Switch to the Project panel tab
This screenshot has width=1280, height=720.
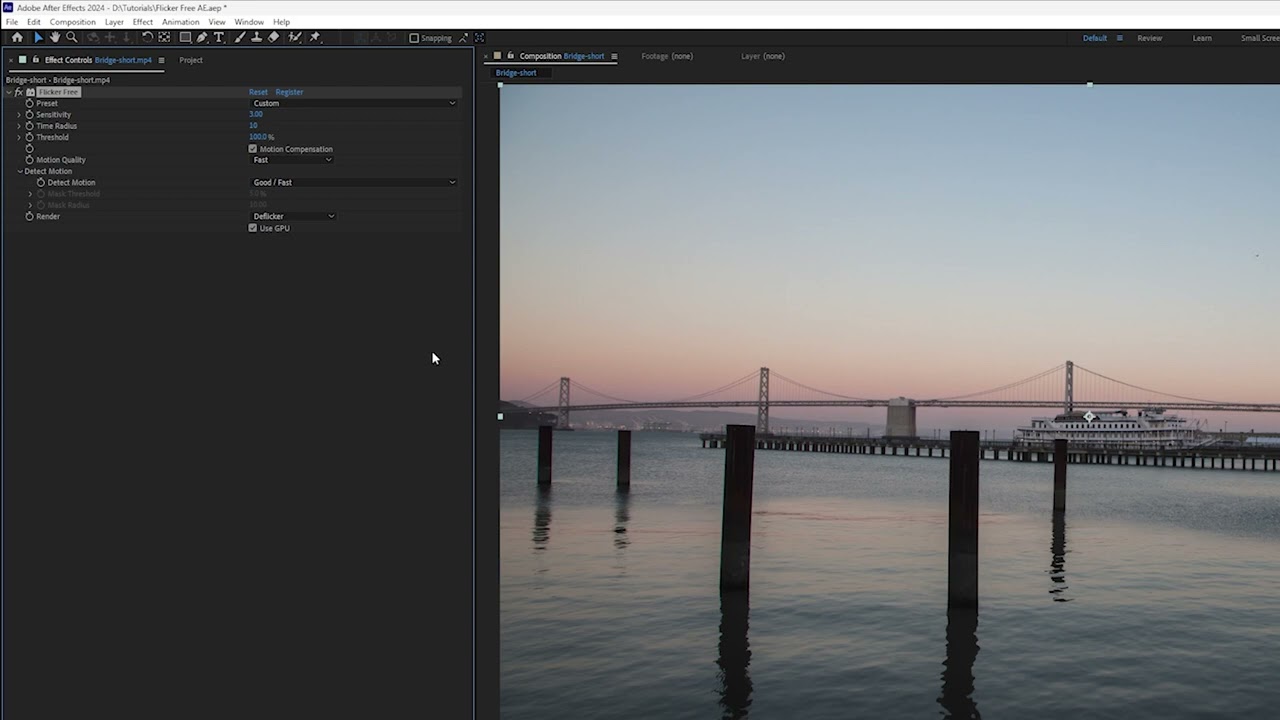[x=190, y=60]
